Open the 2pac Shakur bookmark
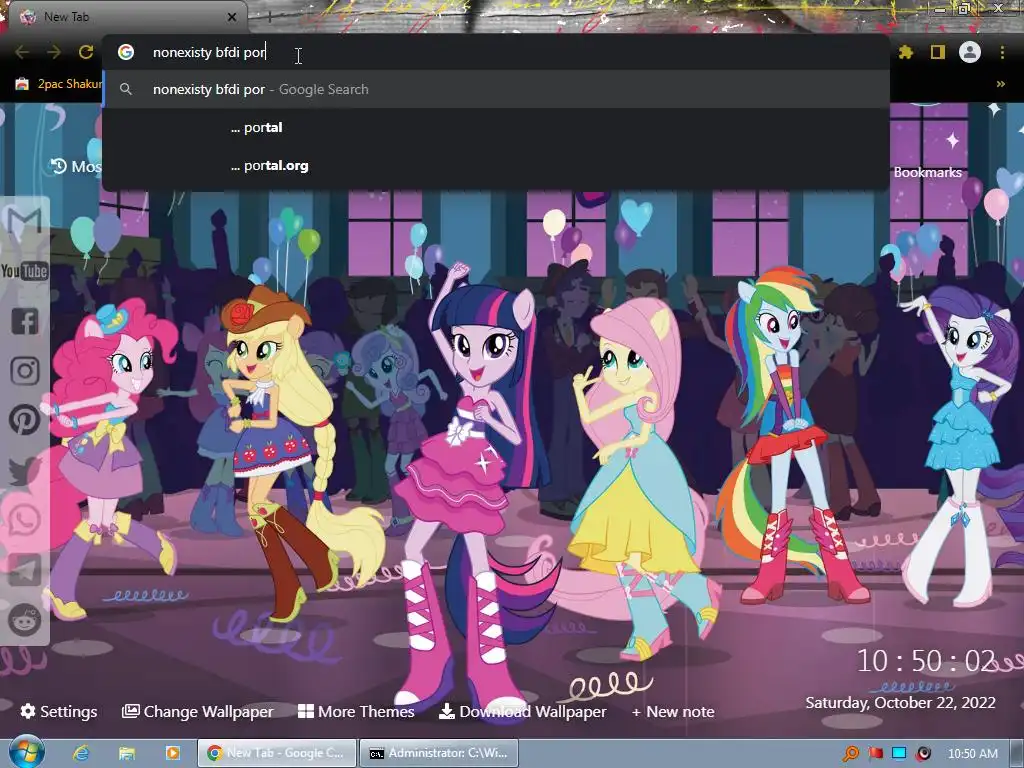 coord(58,84)
